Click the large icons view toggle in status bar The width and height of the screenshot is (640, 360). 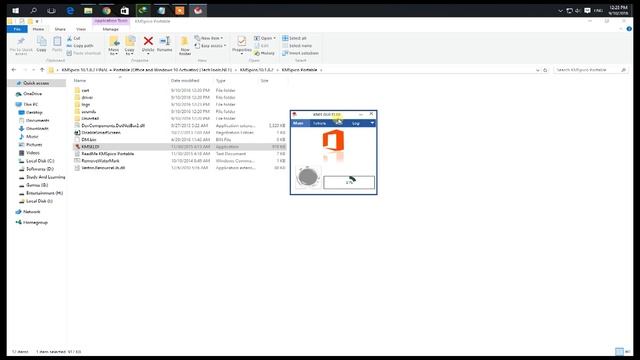coord(627,351)
